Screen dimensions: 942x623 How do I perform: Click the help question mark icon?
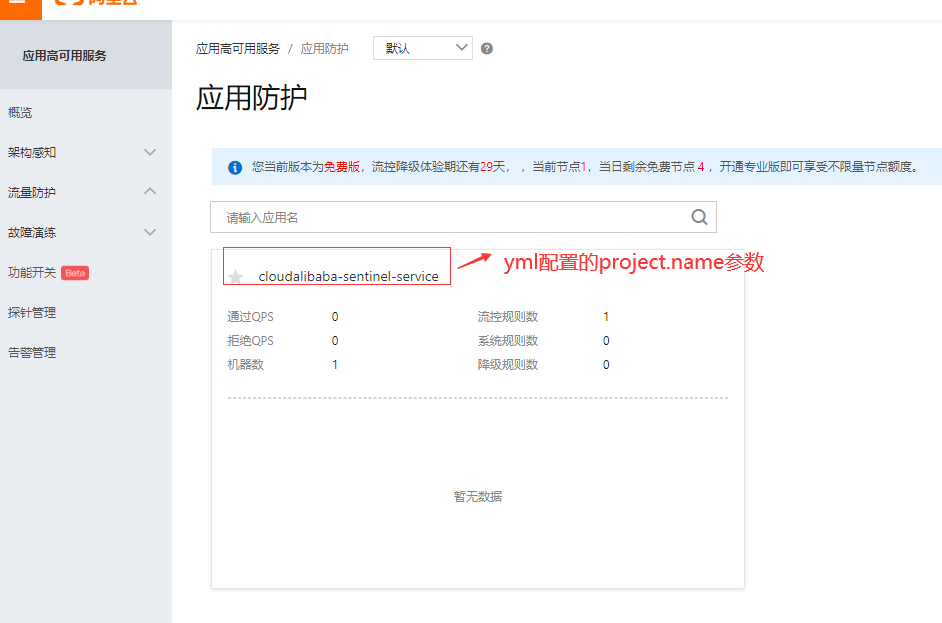pyautogui.click(x=487, y=49)
